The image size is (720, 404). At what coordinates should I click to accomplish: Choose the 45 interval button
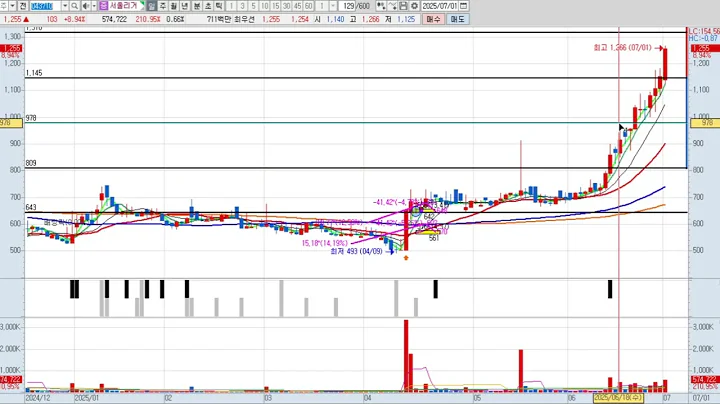point(298,6)
